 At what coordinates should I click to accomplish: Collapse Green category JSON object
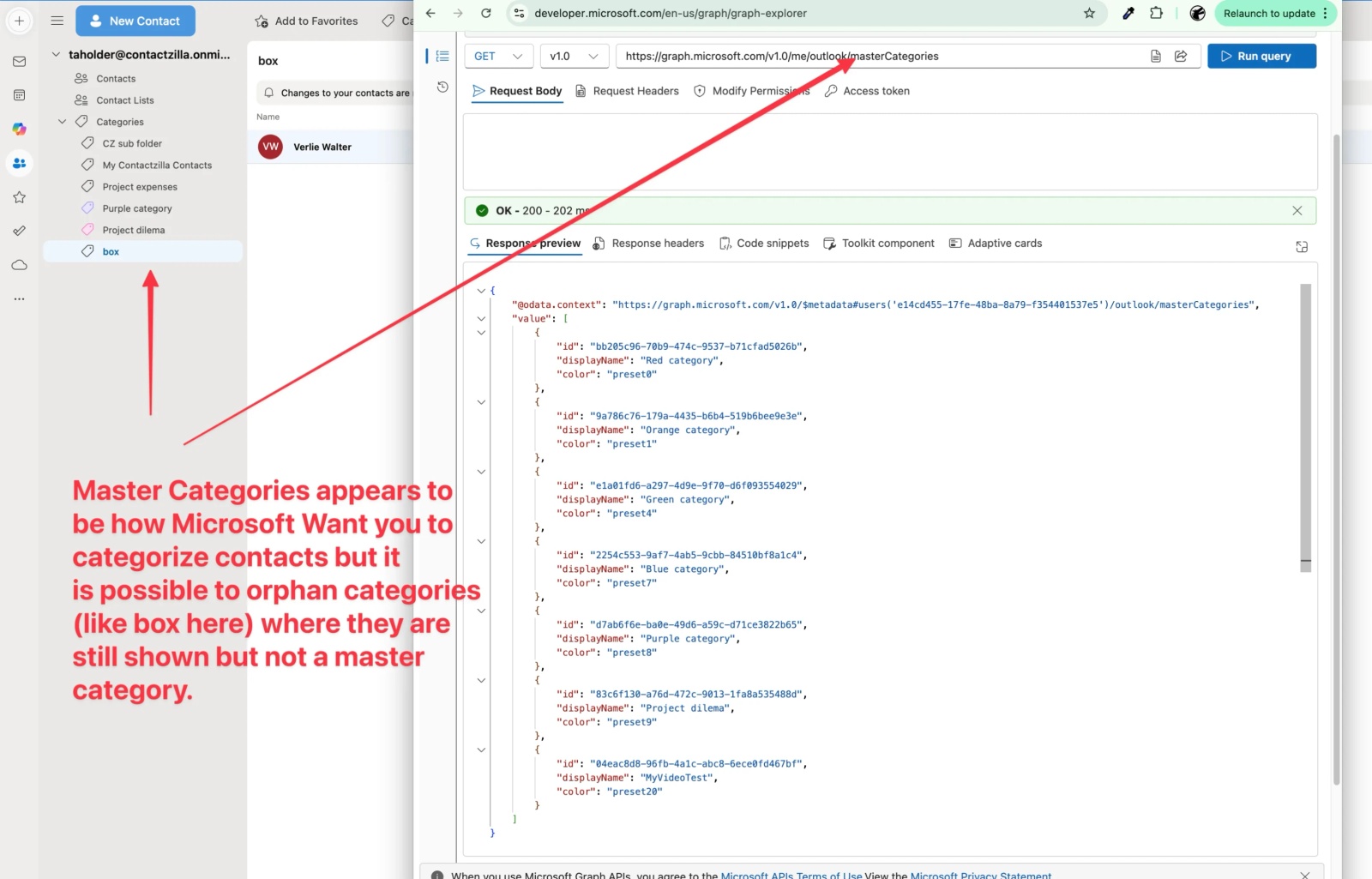481,472
